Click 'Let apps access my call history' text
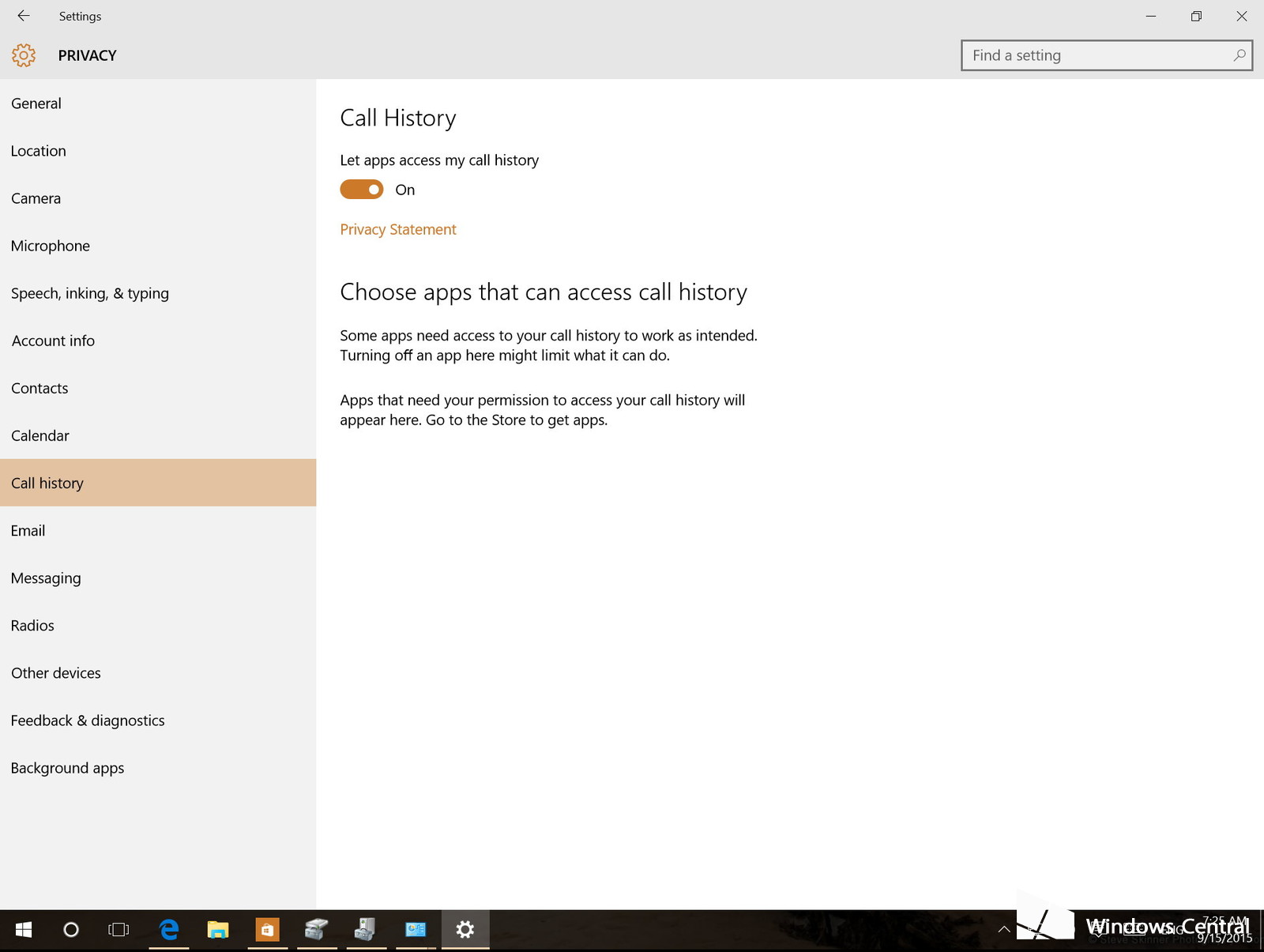Screen dimensions: 1264x952 [439, 160]
